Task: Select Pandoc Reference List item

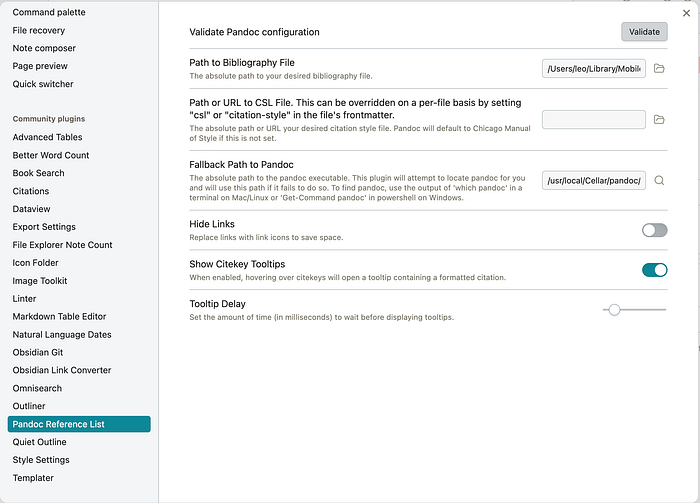Action: click(79, 424)
